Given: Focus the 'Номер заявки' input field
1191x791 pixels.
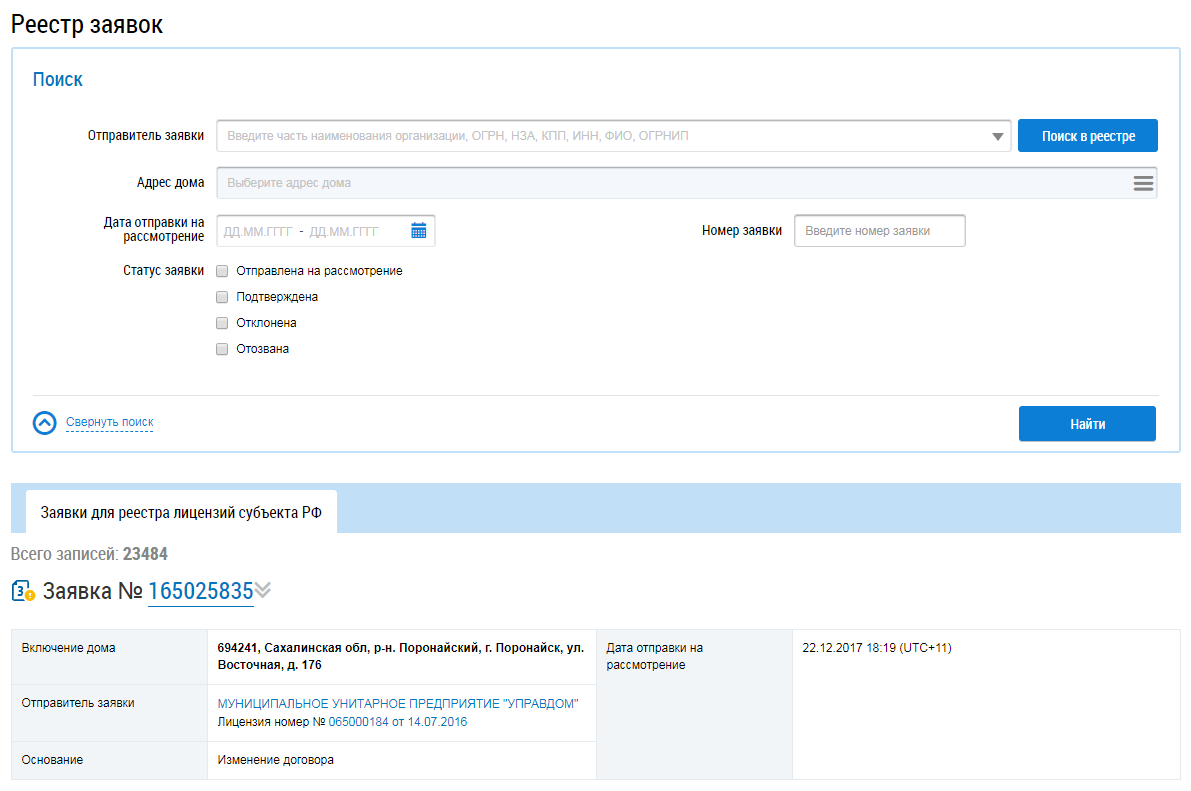Looking at the screenshot, I should click(879, 231).
